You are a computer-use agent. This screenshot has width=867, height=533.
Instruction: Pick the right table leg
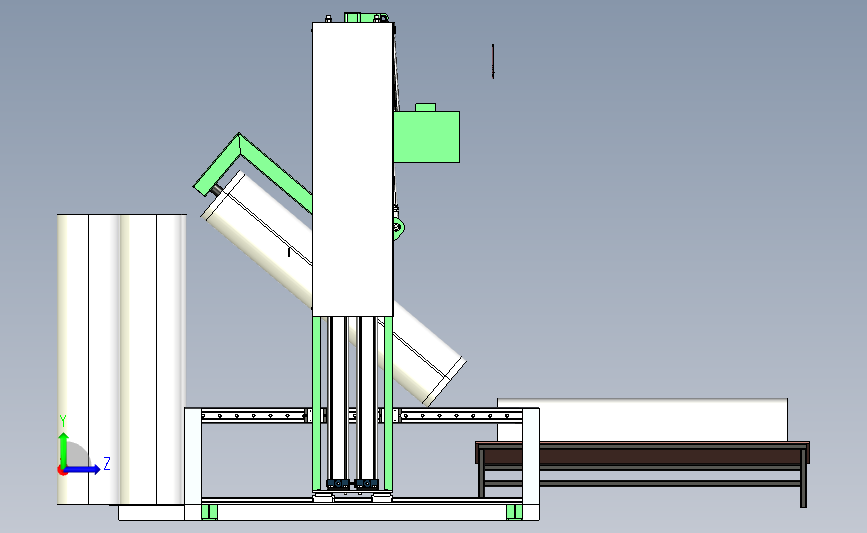pyautogui.click(x=804, y=478)
